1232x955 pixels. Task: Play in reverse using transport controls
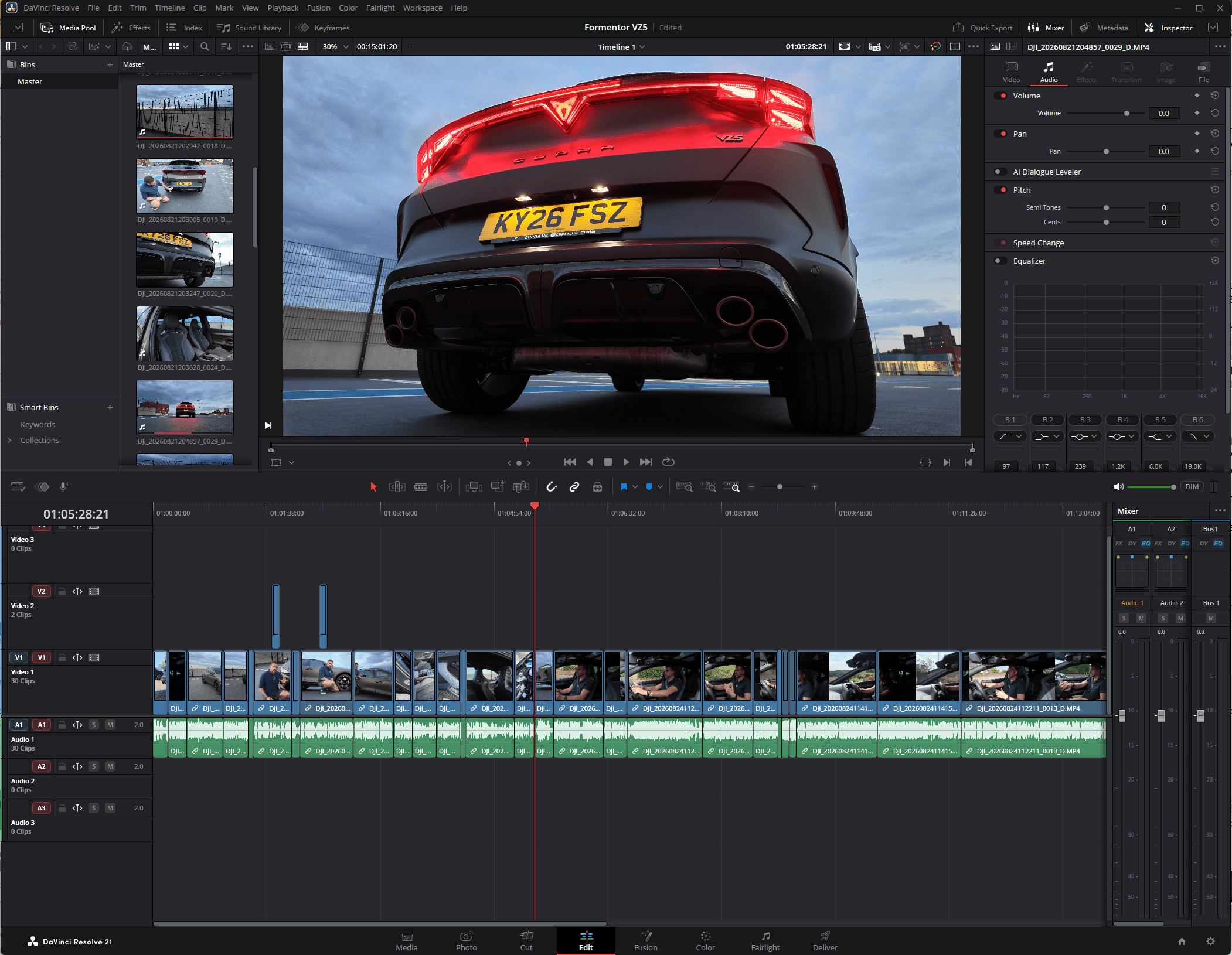pos(590,462)
